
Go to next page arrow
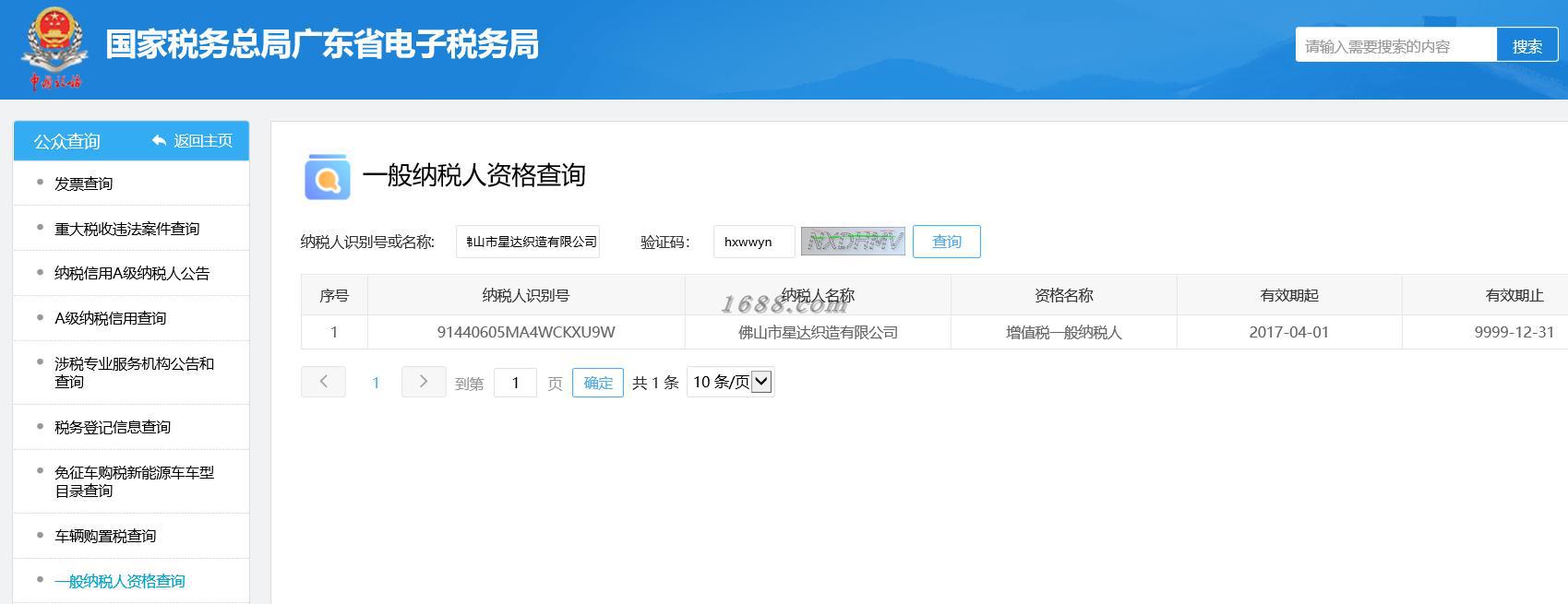424,382
